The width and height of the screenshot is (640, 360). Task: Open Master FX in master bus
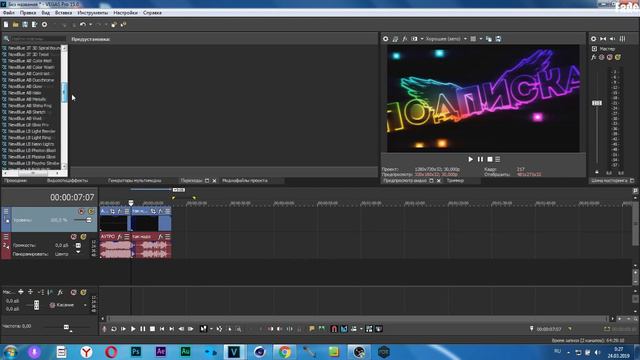593,57
